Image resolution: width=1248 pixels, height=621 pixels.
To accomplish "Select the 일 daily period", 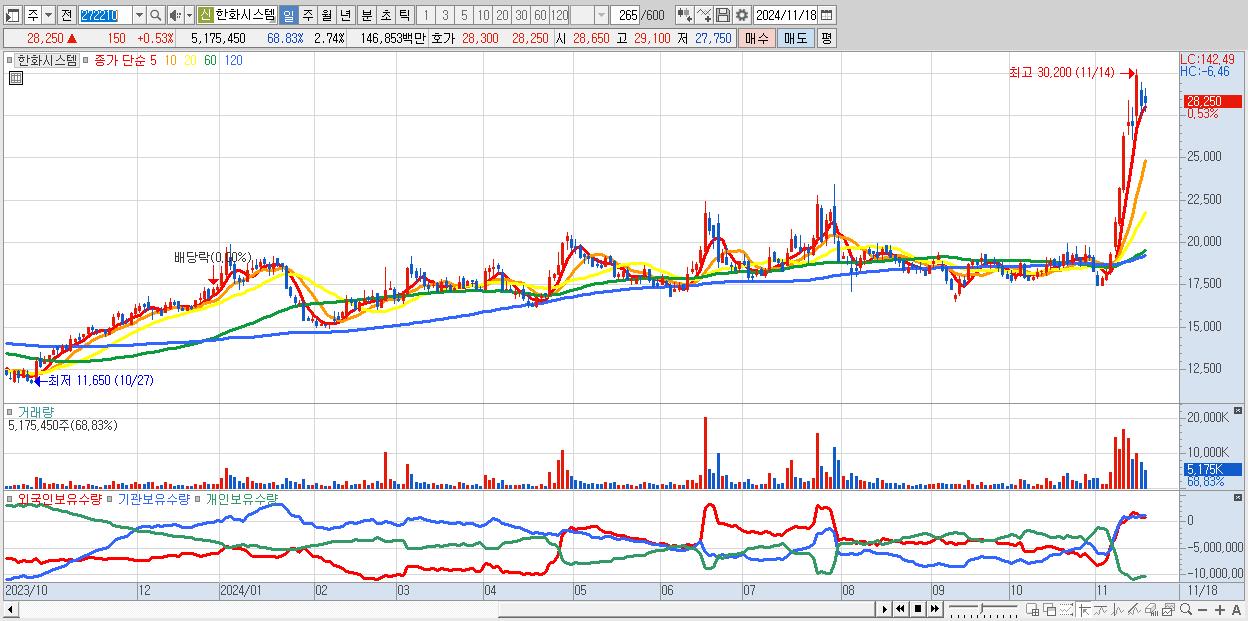I will 288,15.
